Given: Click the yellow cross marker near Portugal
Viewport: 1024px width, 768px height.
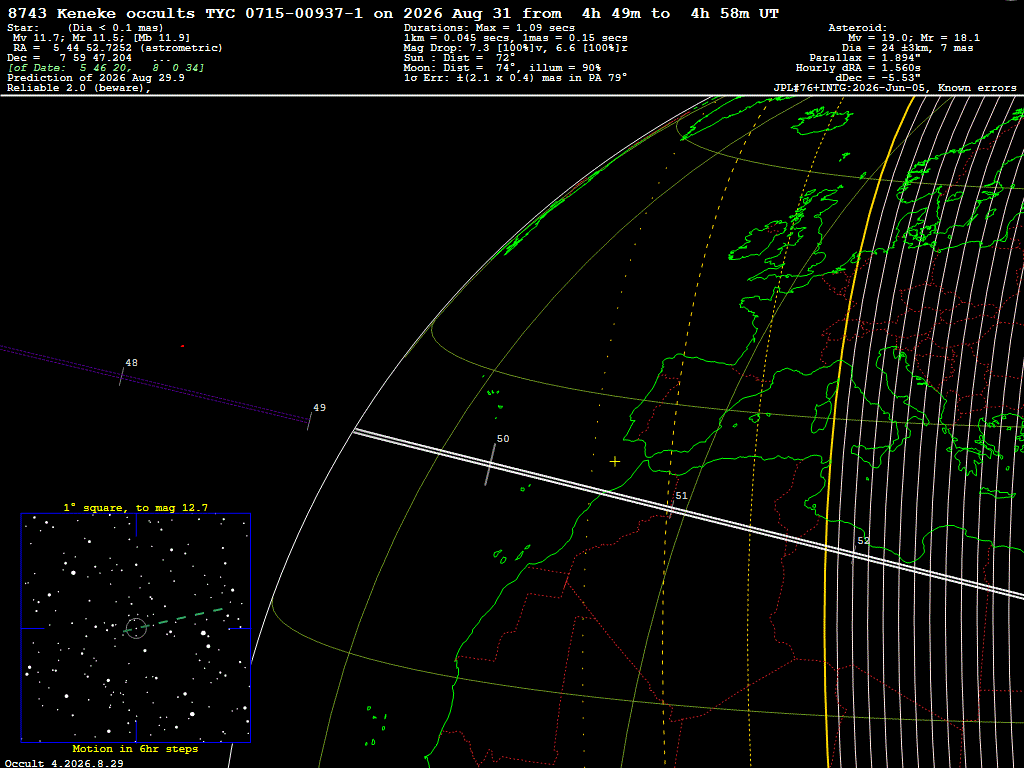Looking at the screenshot, I should click(615, 462).
